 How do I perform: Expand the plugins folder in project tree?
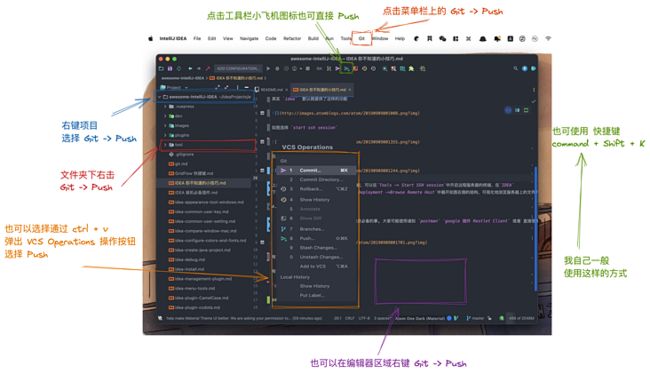[x=165, y=135]
